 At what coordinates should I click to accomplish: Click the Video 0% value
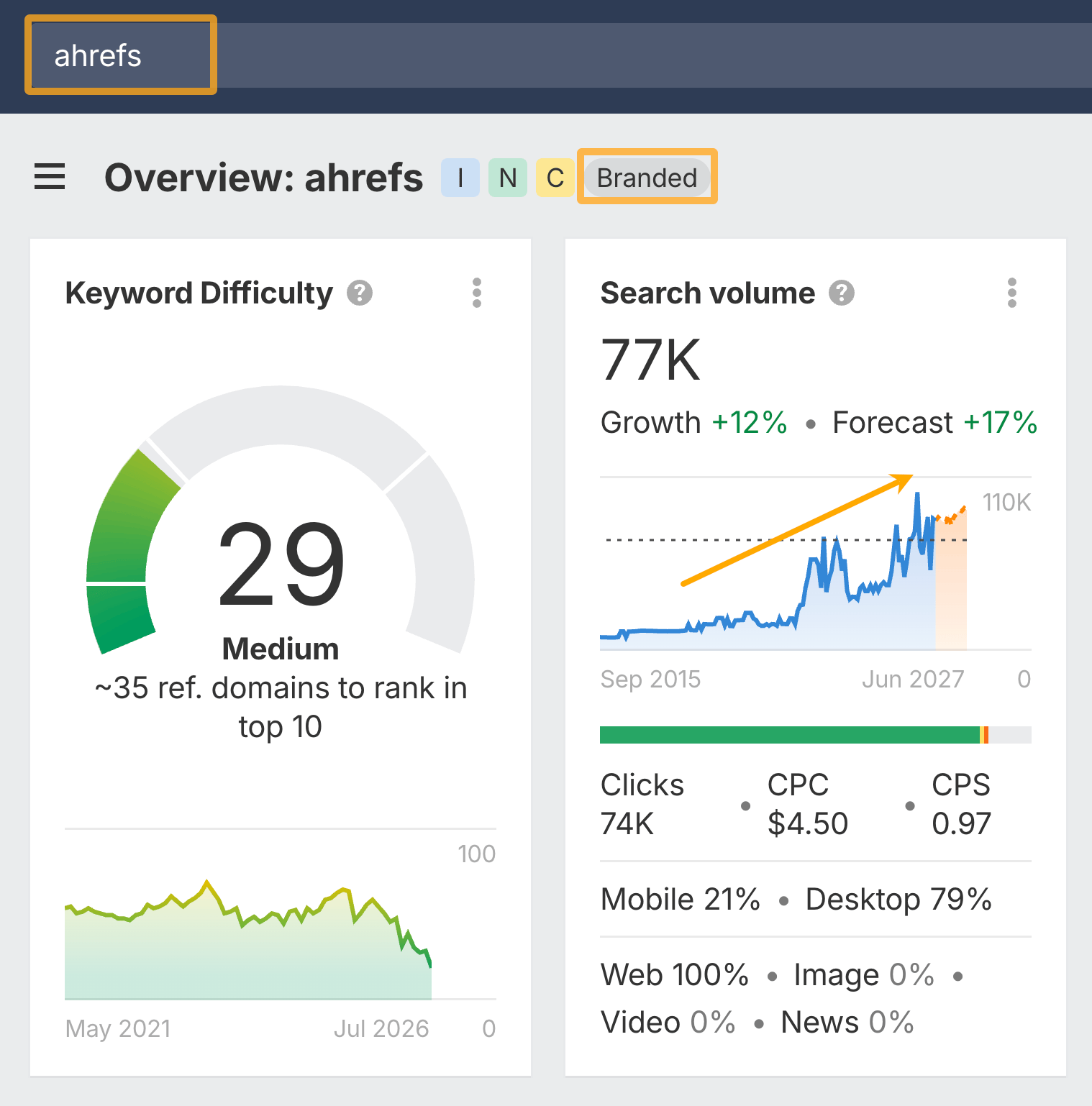click(668, 1023)
